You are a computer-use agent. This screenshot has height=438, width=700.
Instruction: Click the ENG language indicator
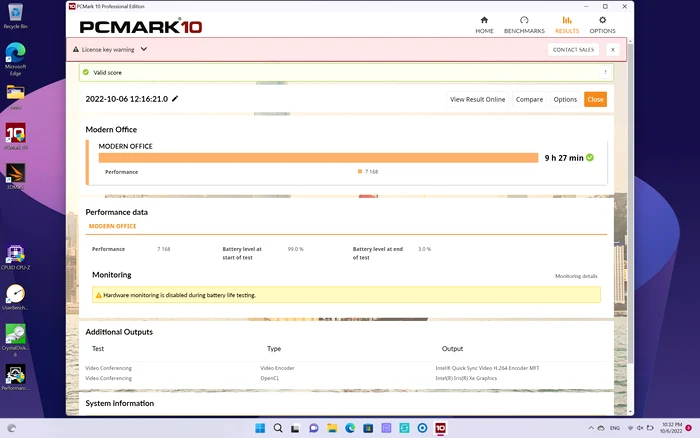pos(615,428)
